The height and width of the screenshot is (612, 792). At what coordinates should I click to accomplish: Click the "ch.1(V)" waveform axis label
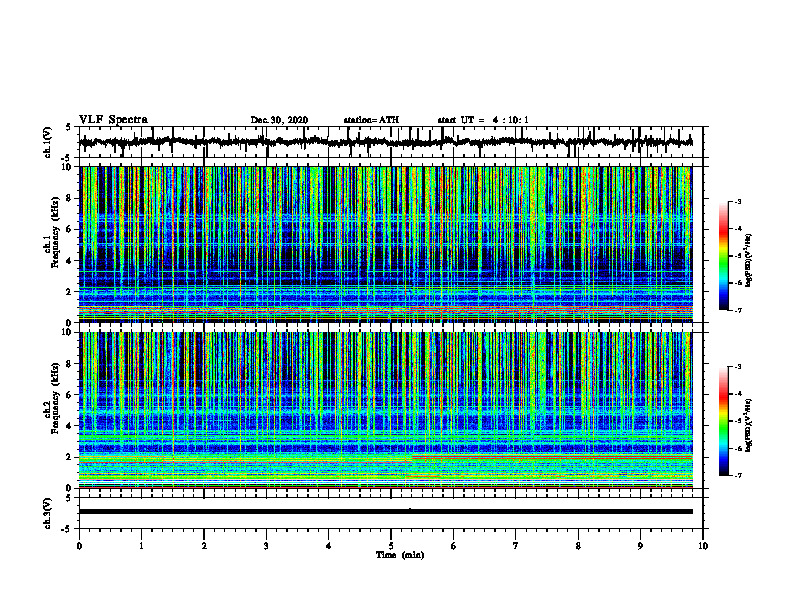point(48,142)
